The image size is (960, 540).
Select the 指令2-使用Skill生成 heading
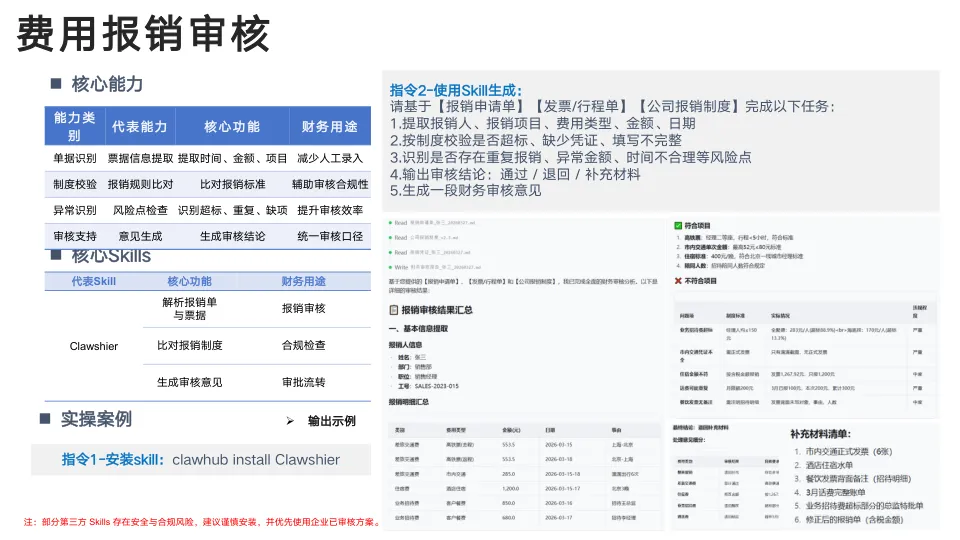click(456, 91)
